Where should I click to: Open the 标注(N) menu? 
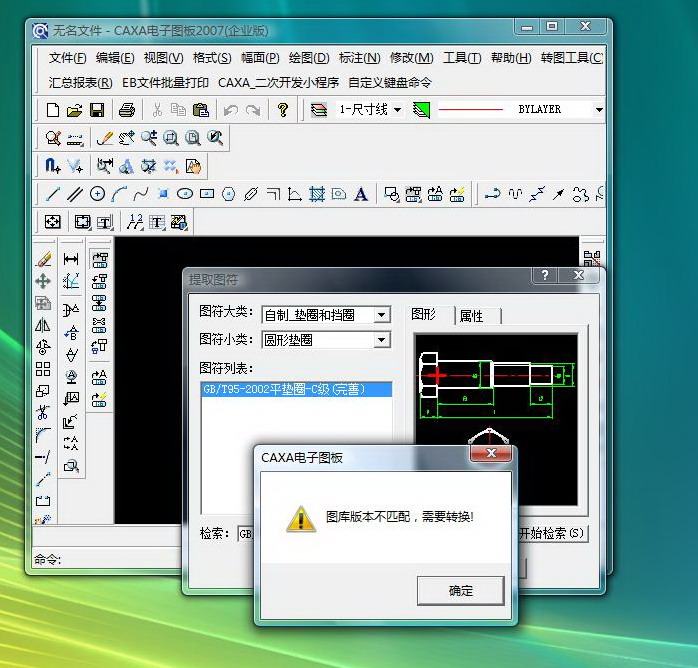click(x=359, y=58)
